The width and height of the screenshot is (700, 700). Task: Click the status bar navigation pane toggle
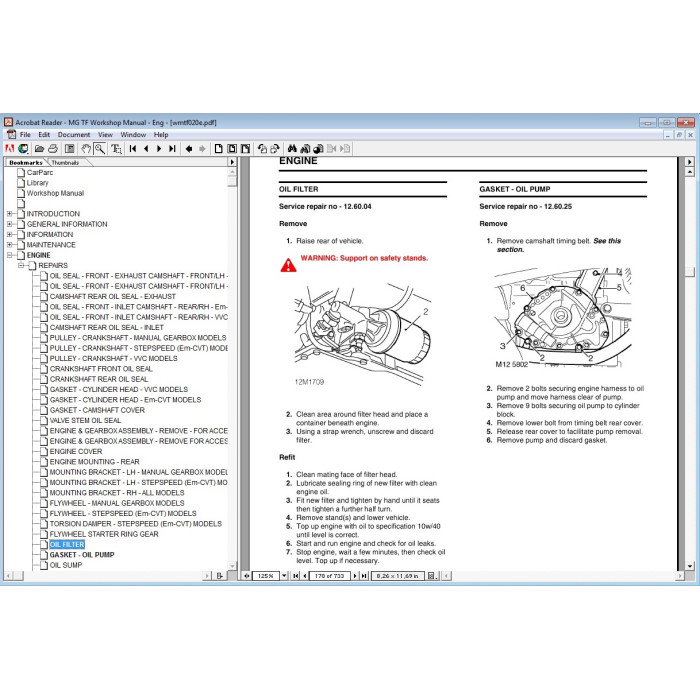pyautogui.click(x=246, y=576)
